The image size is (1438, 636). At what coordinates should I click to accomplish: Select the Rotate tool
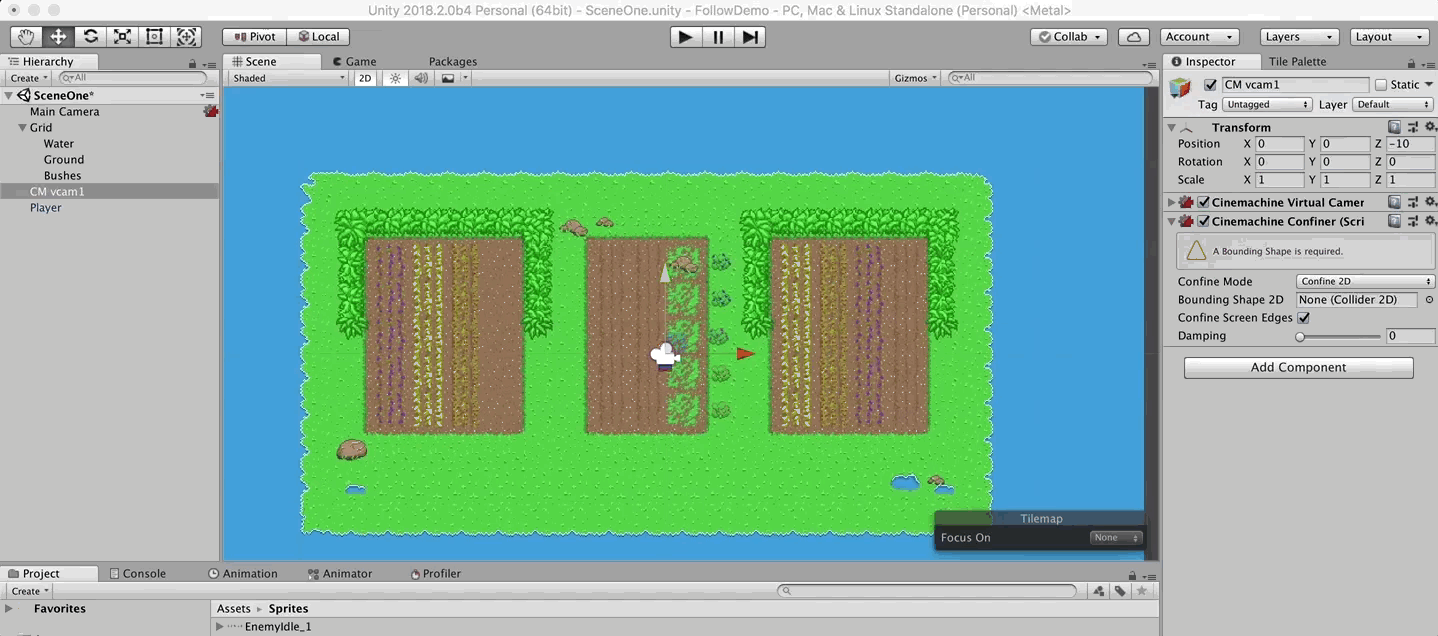coord(90,37)
